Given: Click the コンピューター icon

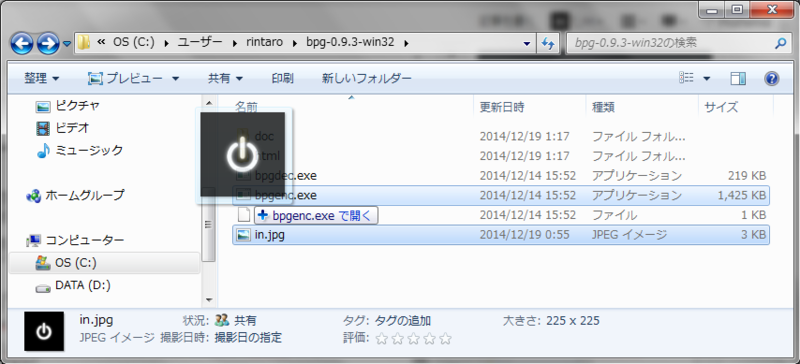Looking at the screenshot, I should click(x=34, y=240).
